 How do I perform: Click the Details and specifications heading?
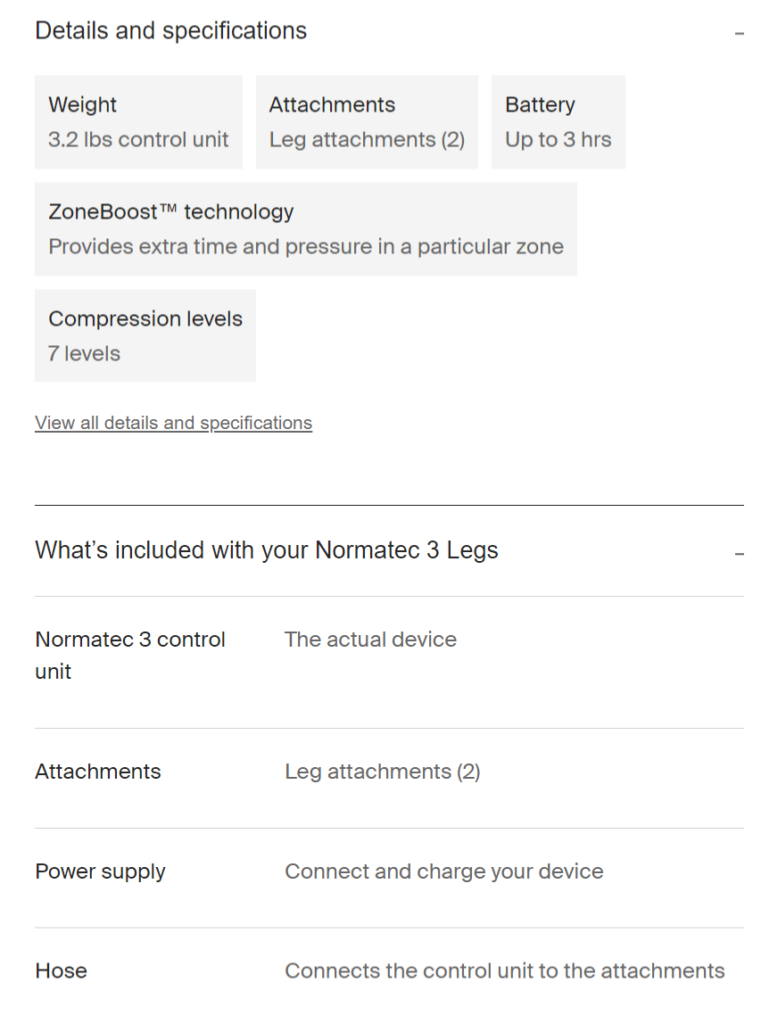coord(171,31)
